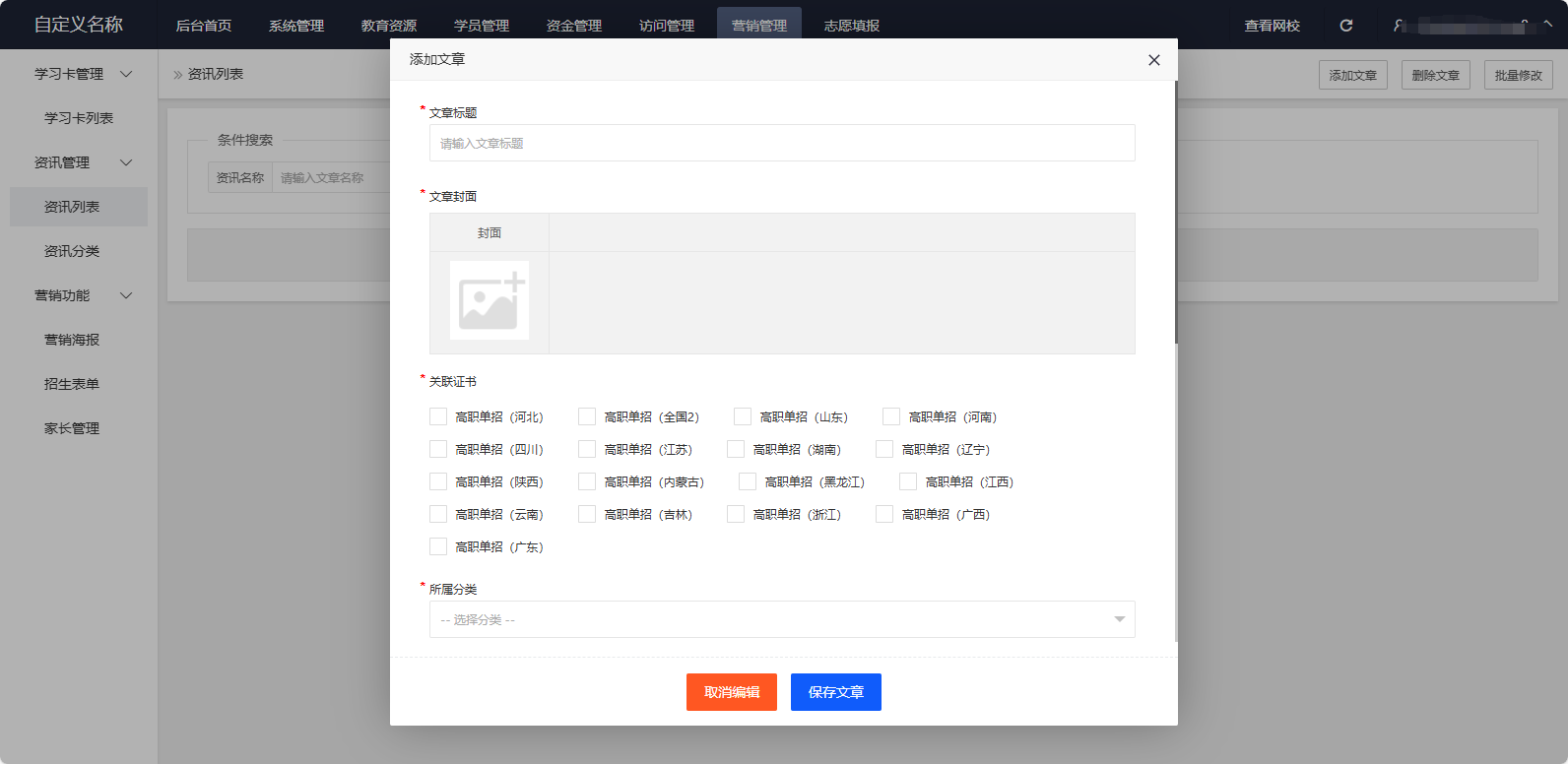Viewport: 1568px width, 764px height.
Task: Open the 后台首页 top menu
Action: [204, 26]
